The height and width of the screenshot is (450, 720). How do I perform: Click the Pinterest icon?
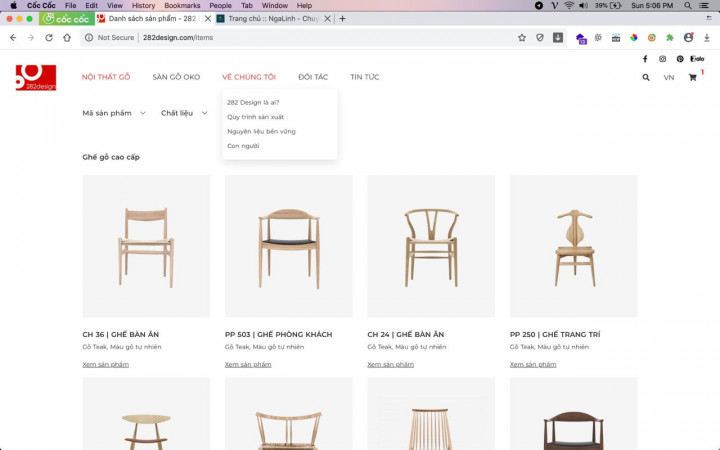pyautogui.click(x=680, y=59)
